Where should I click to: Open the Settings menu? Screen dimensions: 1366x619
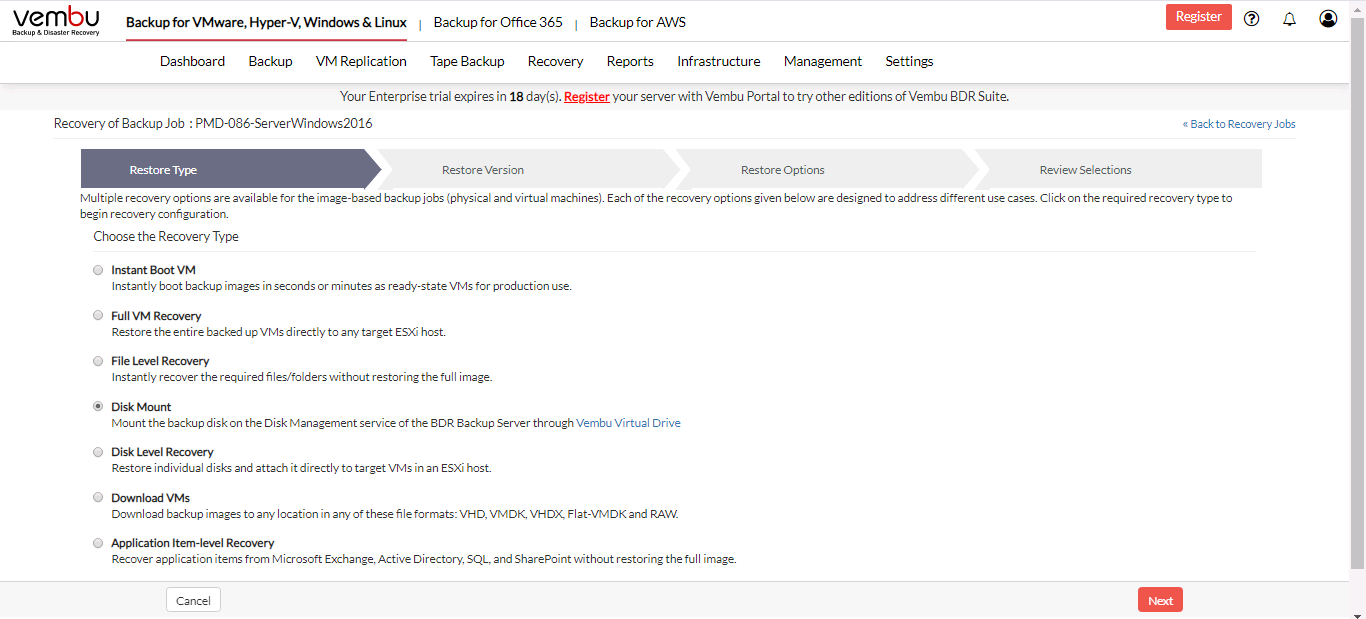pos(909,61)
